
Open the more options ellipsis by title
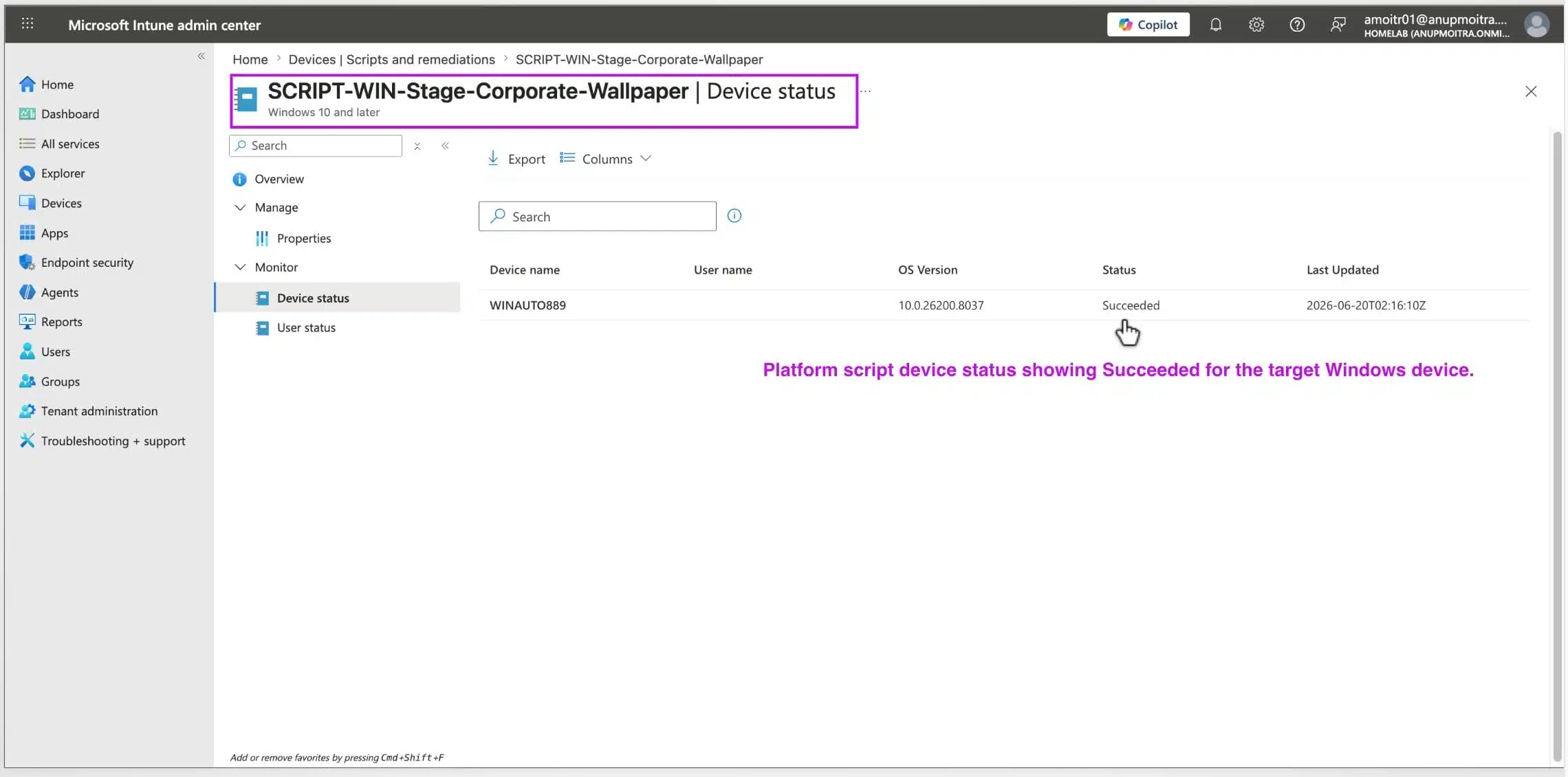[x=865, y=91]
